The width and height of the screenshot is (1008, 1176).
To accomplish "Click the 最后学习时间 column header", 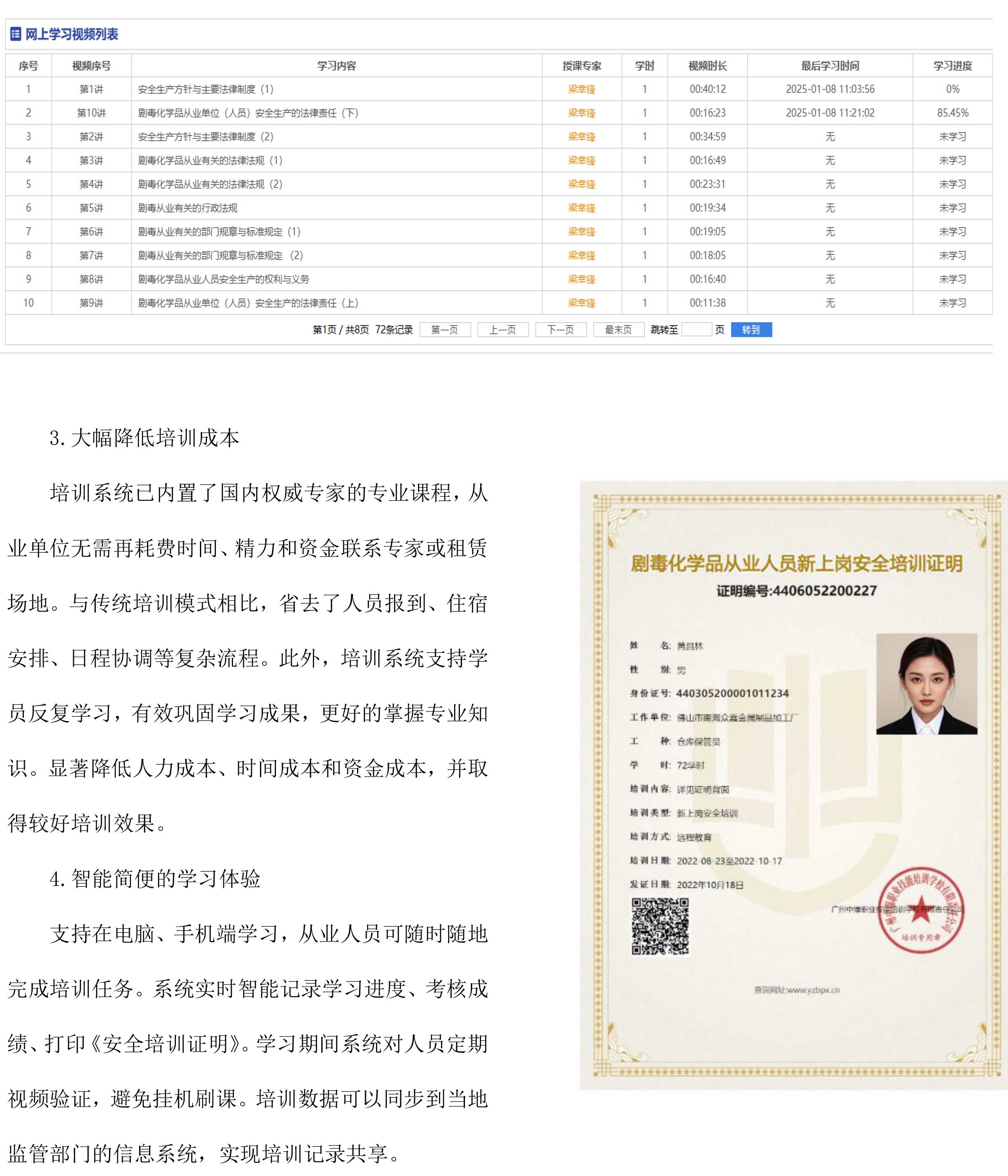I will click(830, 66).
